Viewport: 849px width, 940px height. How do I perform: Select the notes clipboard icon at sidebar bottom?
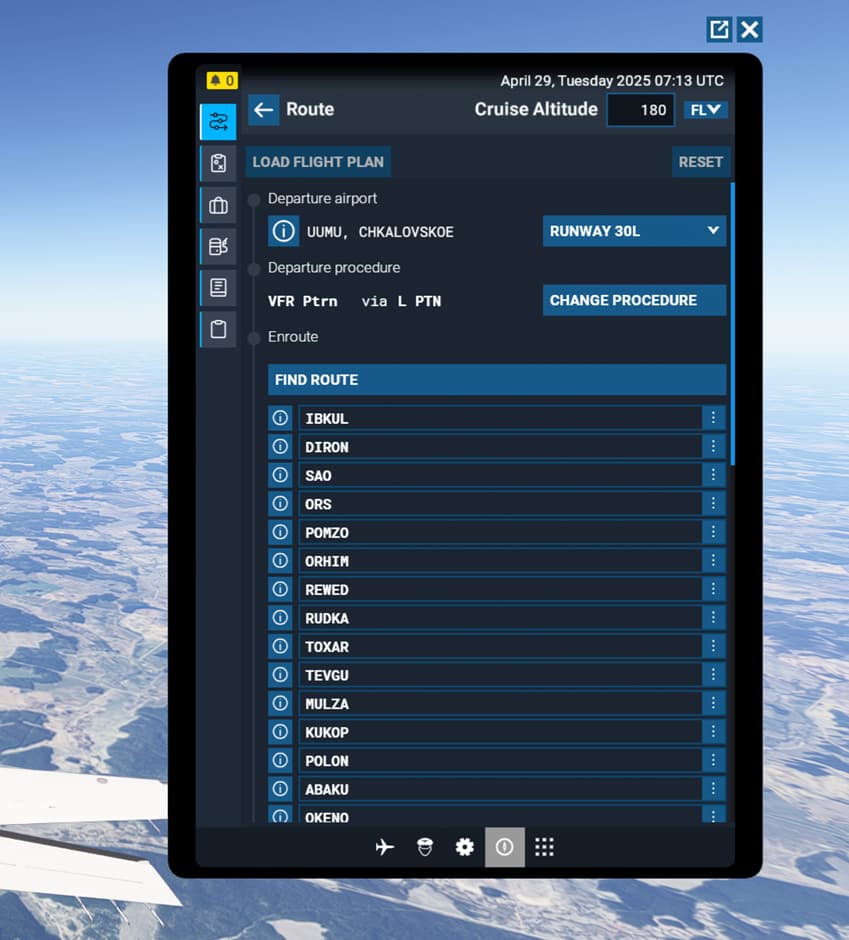[219, 328]
